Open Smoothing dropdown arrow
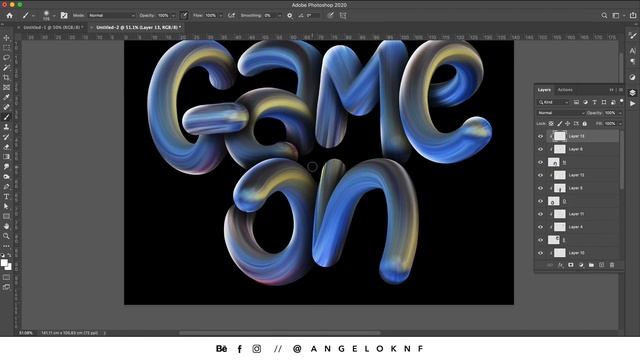The height and width of the screenshot is (360, 640). point(279,16)
